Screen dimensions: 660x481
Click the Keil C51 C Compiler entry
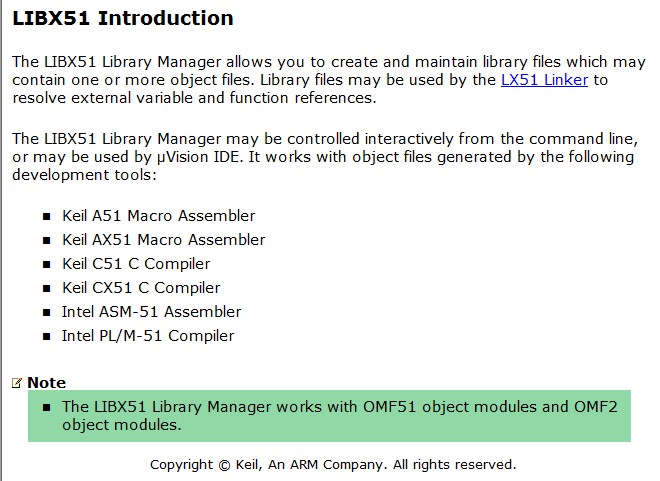[x=136, y=264]
